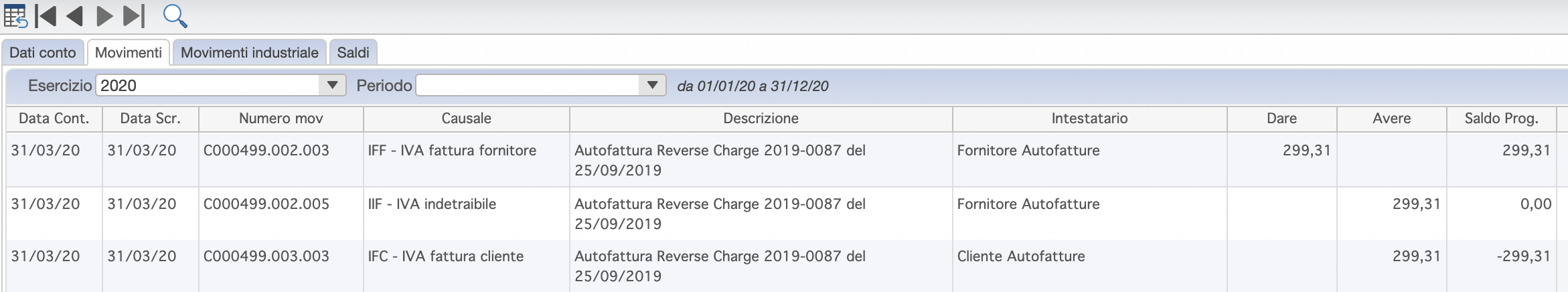Viewport: 1568px width, 292px height.
Task: Advance to the next record
Action: tap(104, 16)
